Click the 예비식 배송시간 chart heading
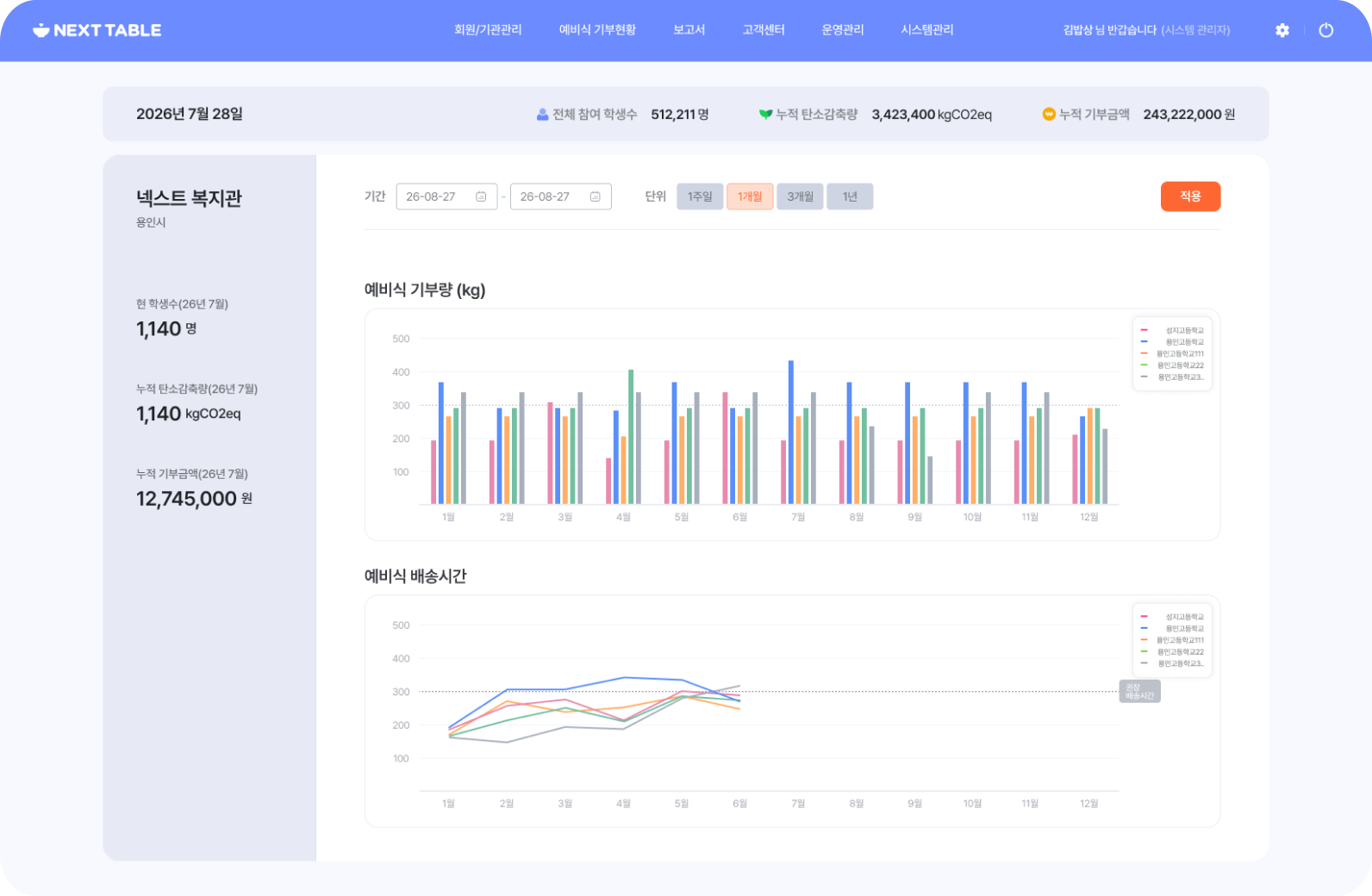 [x=415, y=576]
